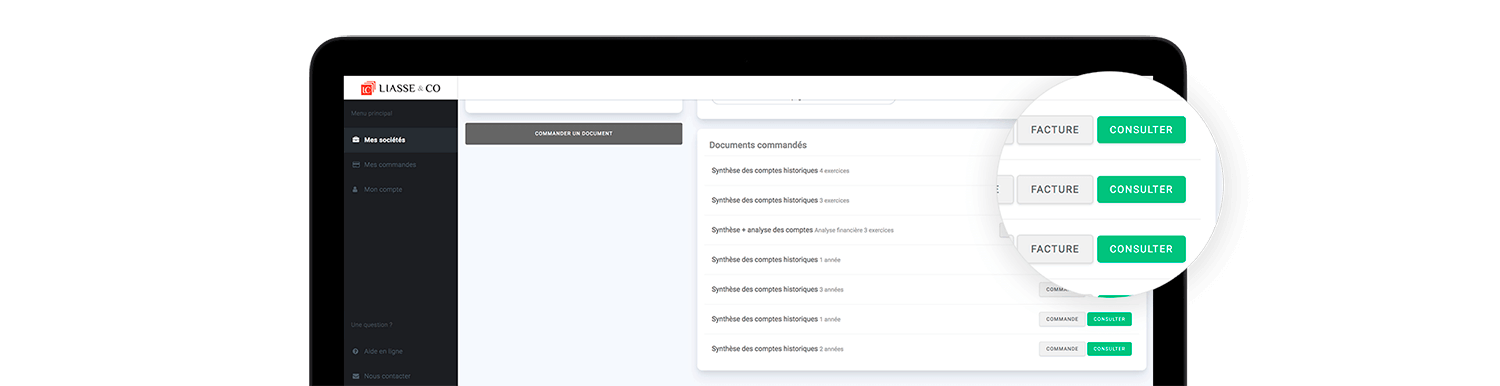The width and height of the screenshot is (1500, 386).
Task: Select Synthèse des comptes historiques 3 années
Action: pyautogui.click(x=777, y=289)
